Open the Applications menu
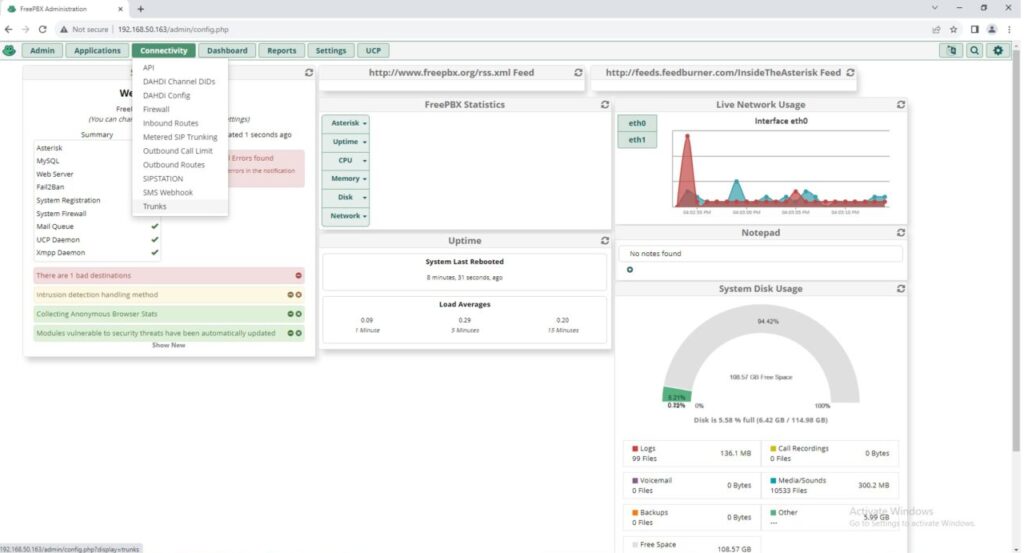Screen dimensions: 1024x553 point(97,50)
